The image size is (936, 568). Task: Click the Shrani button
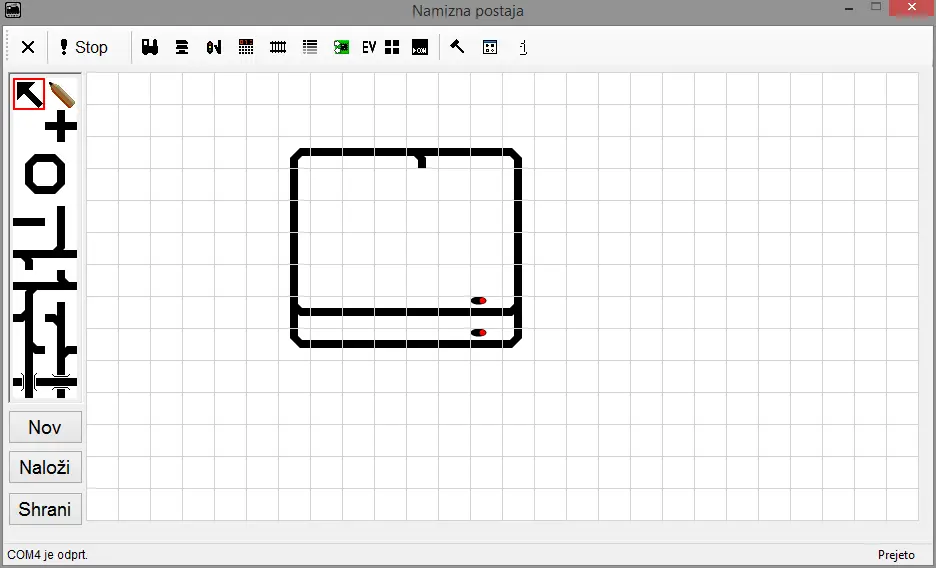pos(45,509)
